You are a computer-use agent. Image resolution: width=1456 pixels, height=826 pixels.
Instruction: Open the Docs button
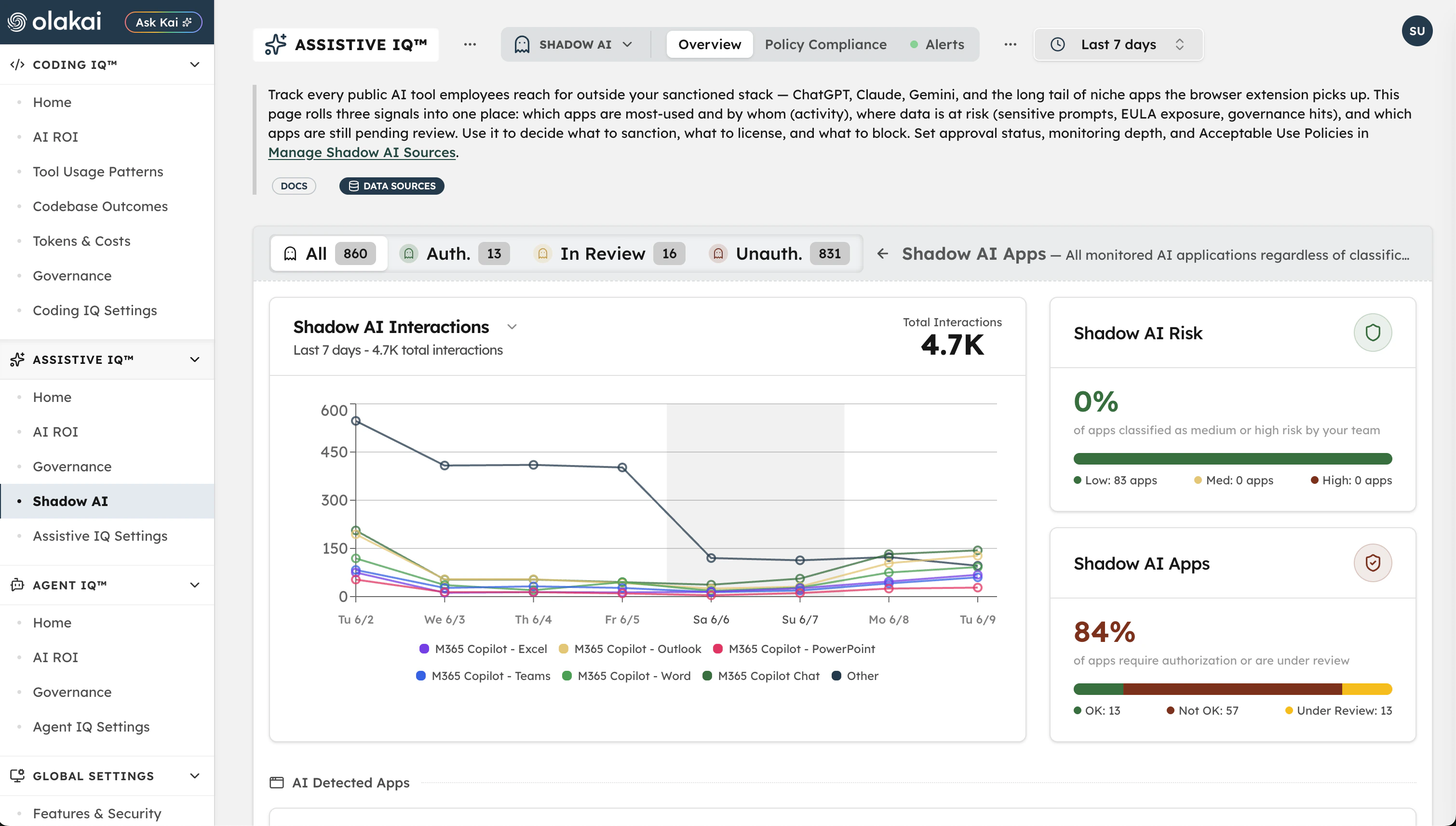point(294,186)
